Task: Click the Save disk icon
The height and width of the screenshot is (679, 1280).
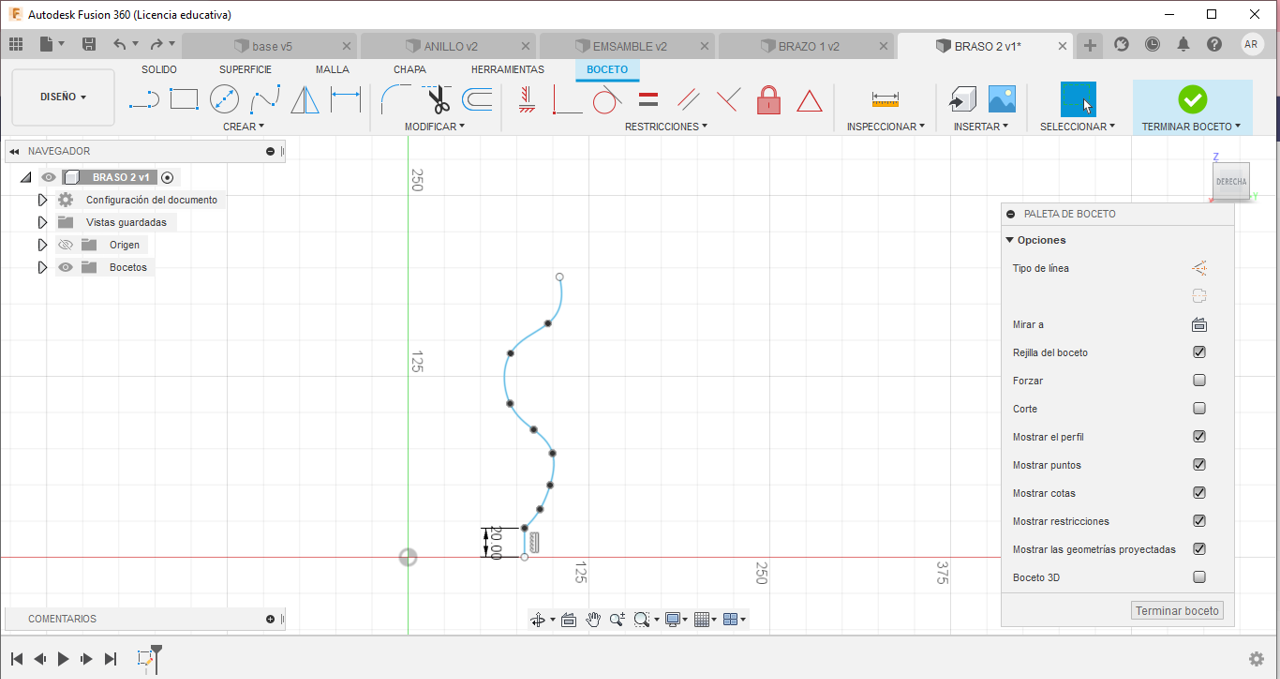Action: 89,44
